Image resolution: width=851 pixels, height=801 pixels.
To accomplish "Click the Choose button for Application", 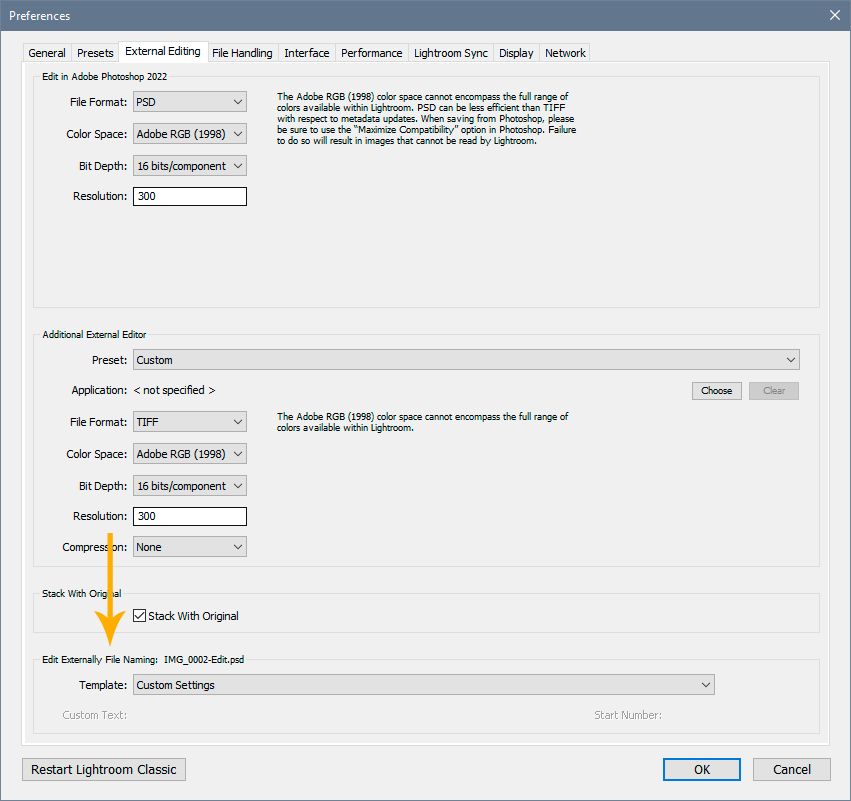I will pyautogui.click(x=716, y=390).
